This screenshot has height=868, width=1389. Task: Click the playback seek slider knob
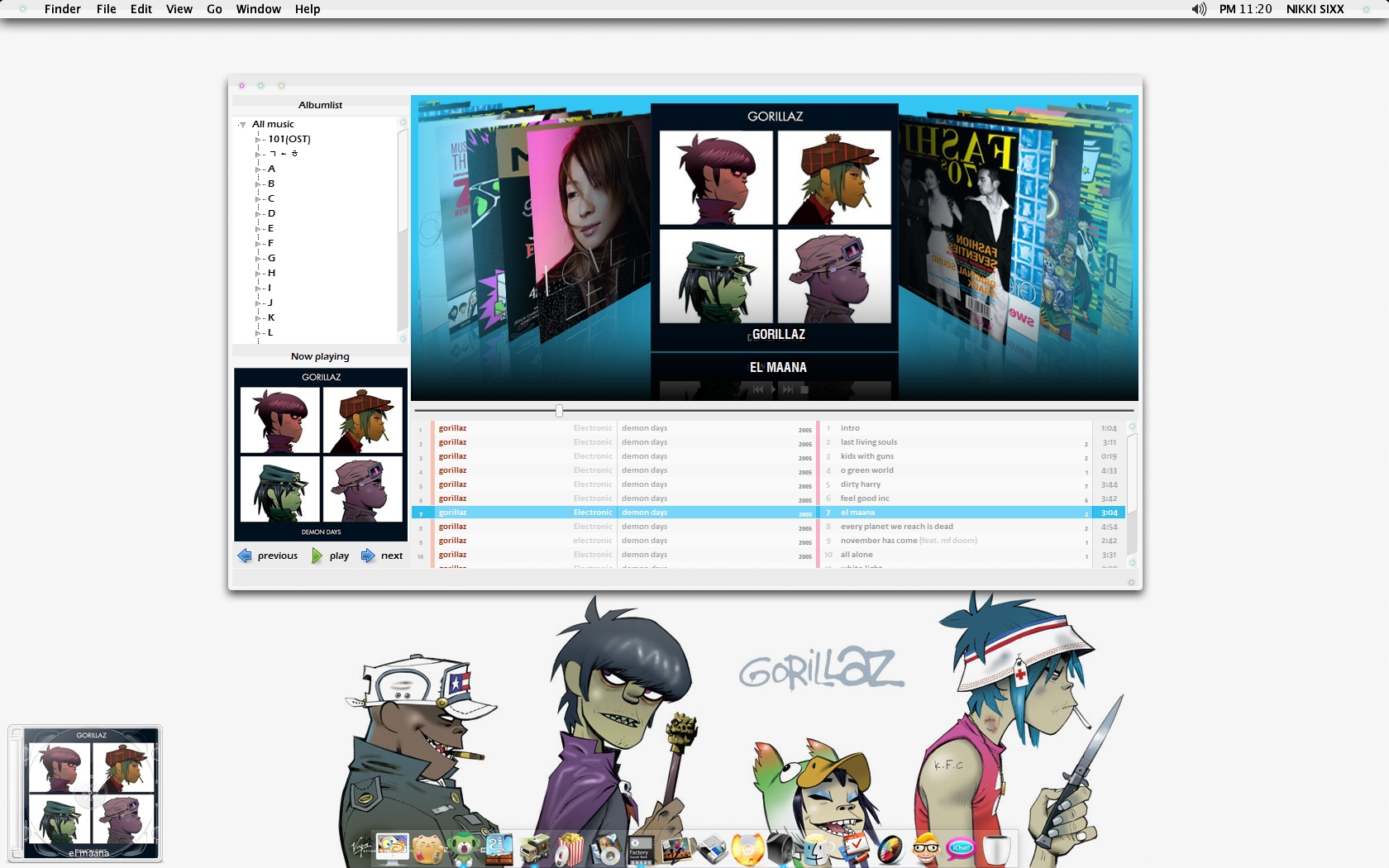(x=560, y=411)
